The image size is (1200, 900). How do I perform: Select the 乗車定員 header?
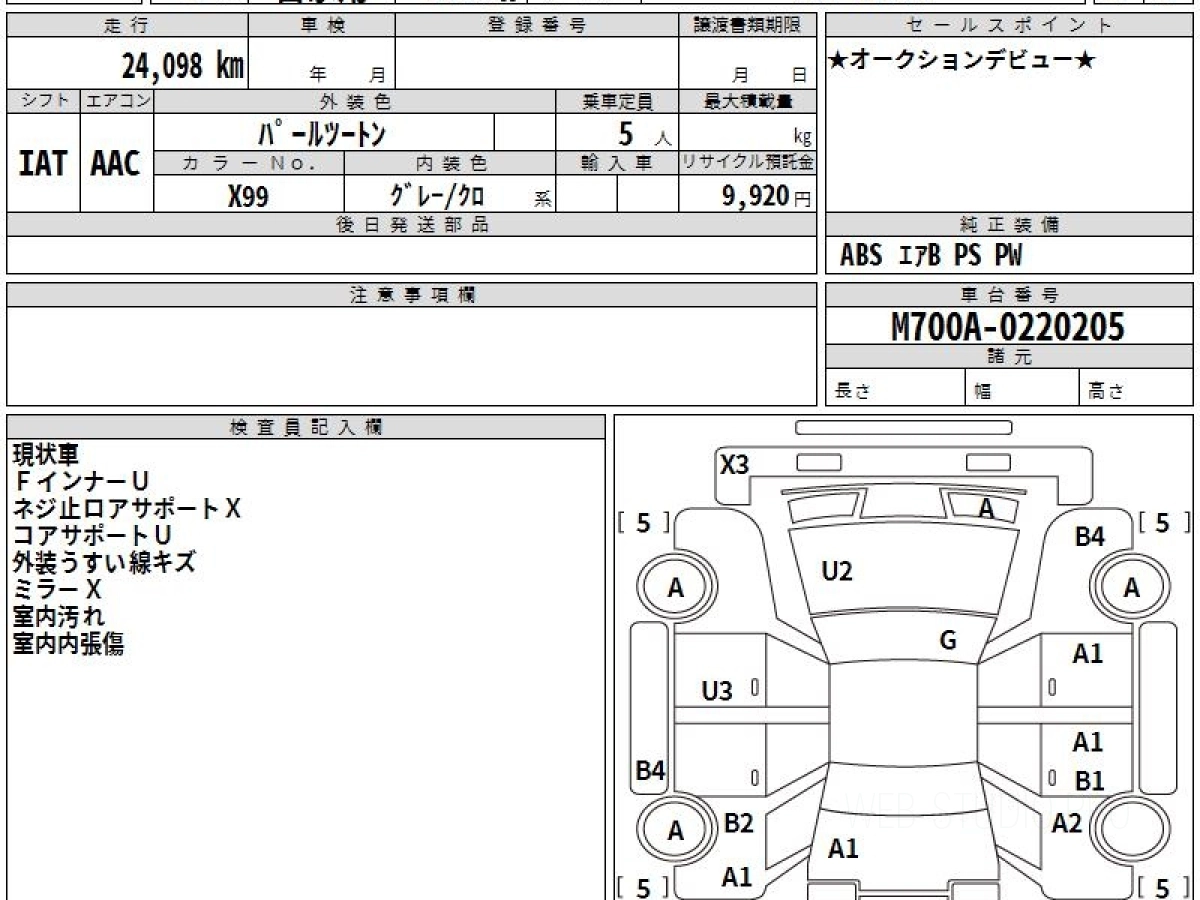617,101
